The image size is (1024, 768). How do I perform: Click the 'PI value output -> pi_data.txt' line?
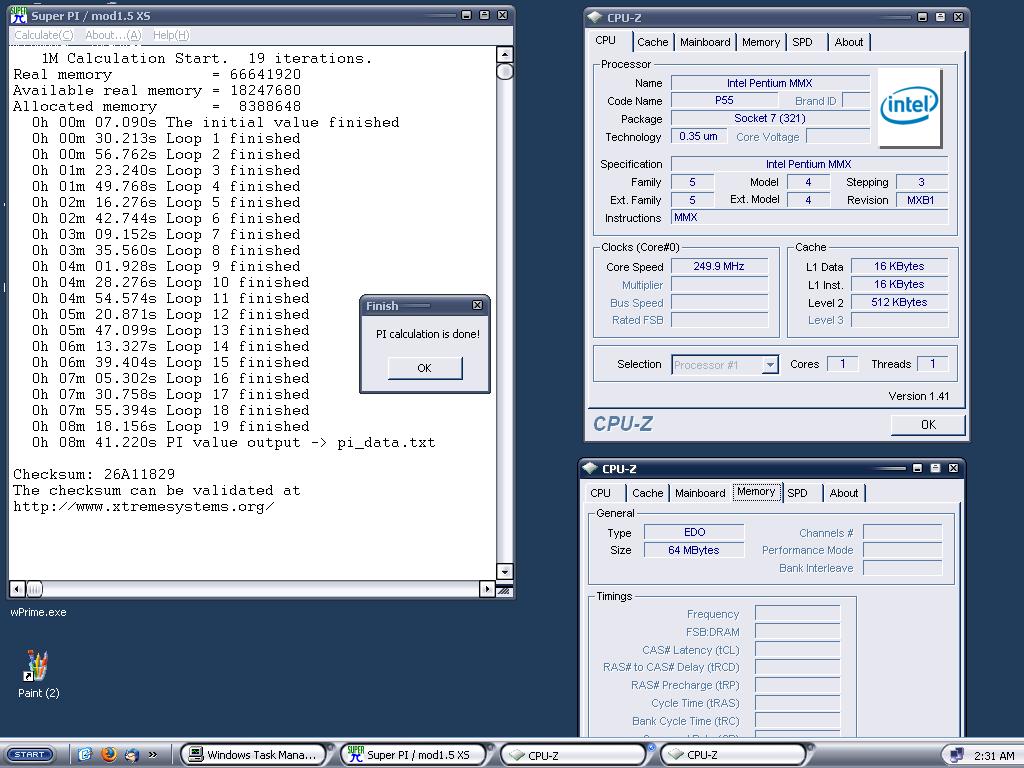point(234,443)
